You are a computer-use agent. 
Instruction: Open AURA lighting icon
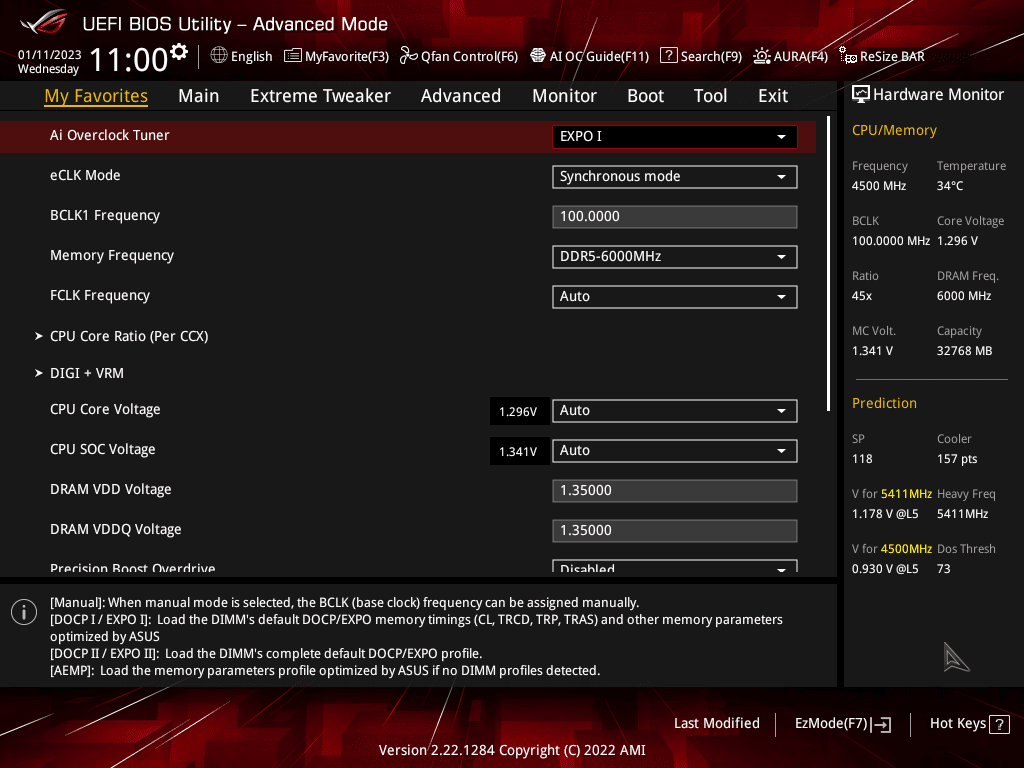761,56
